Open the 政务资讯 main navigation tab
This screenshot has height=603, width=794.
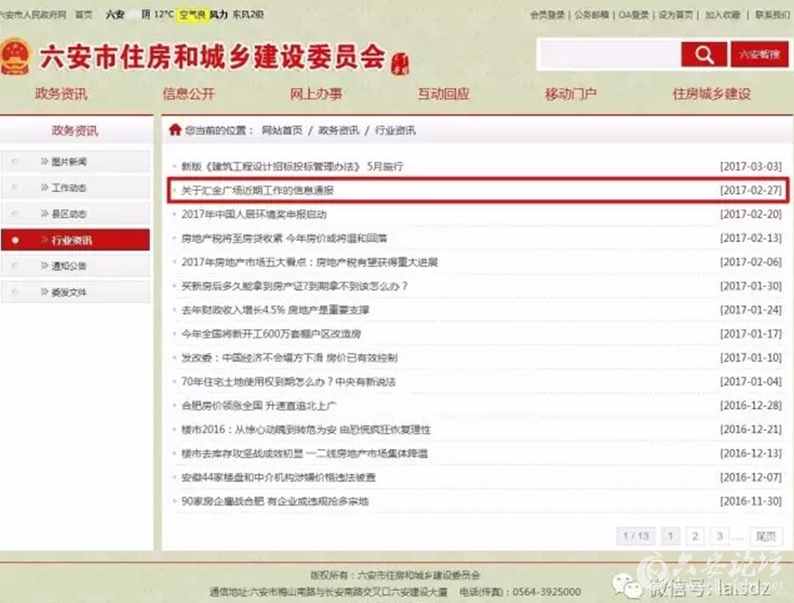[61, 94]
